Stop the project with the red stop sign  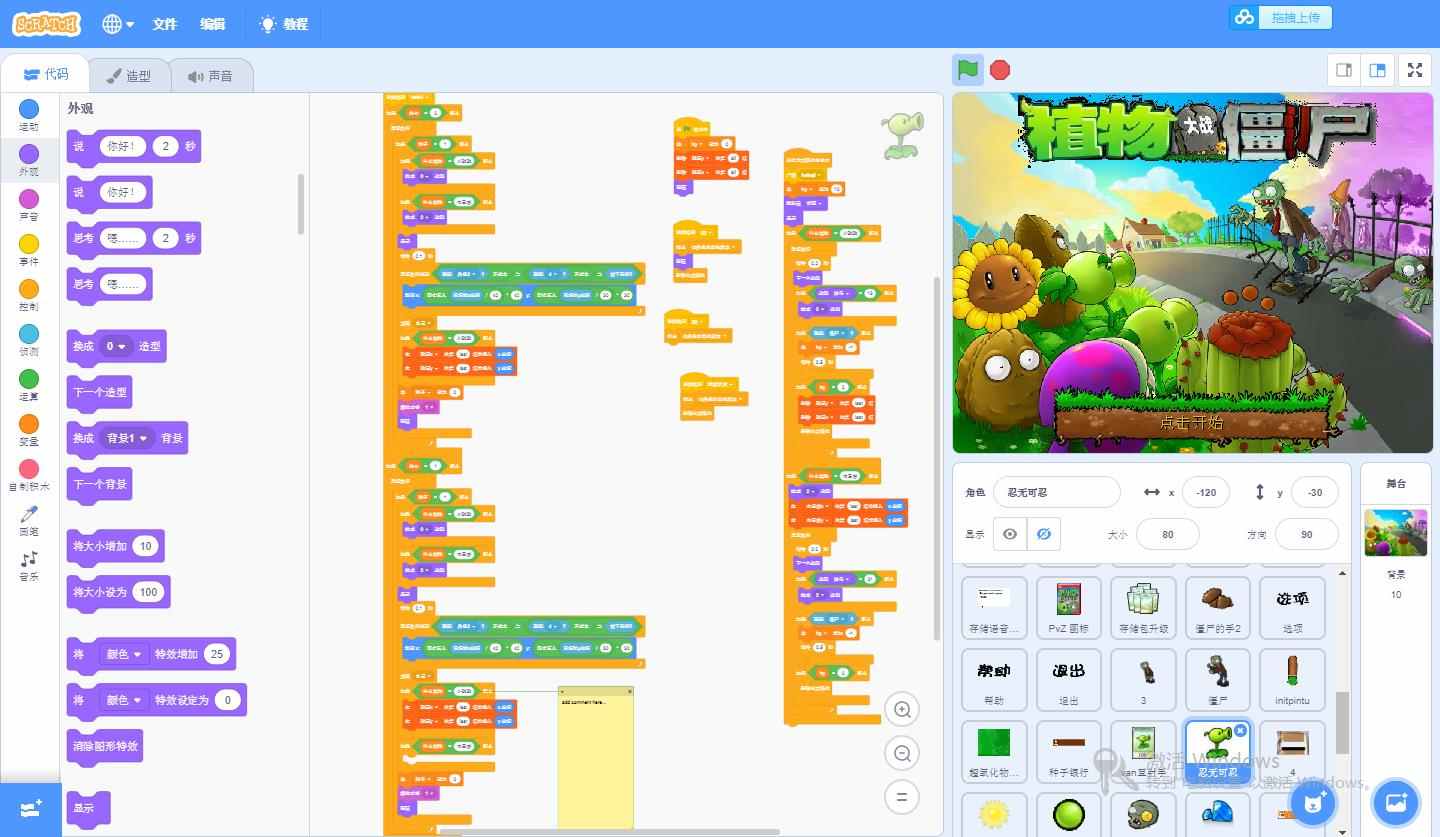click(x=1000, y=70)
